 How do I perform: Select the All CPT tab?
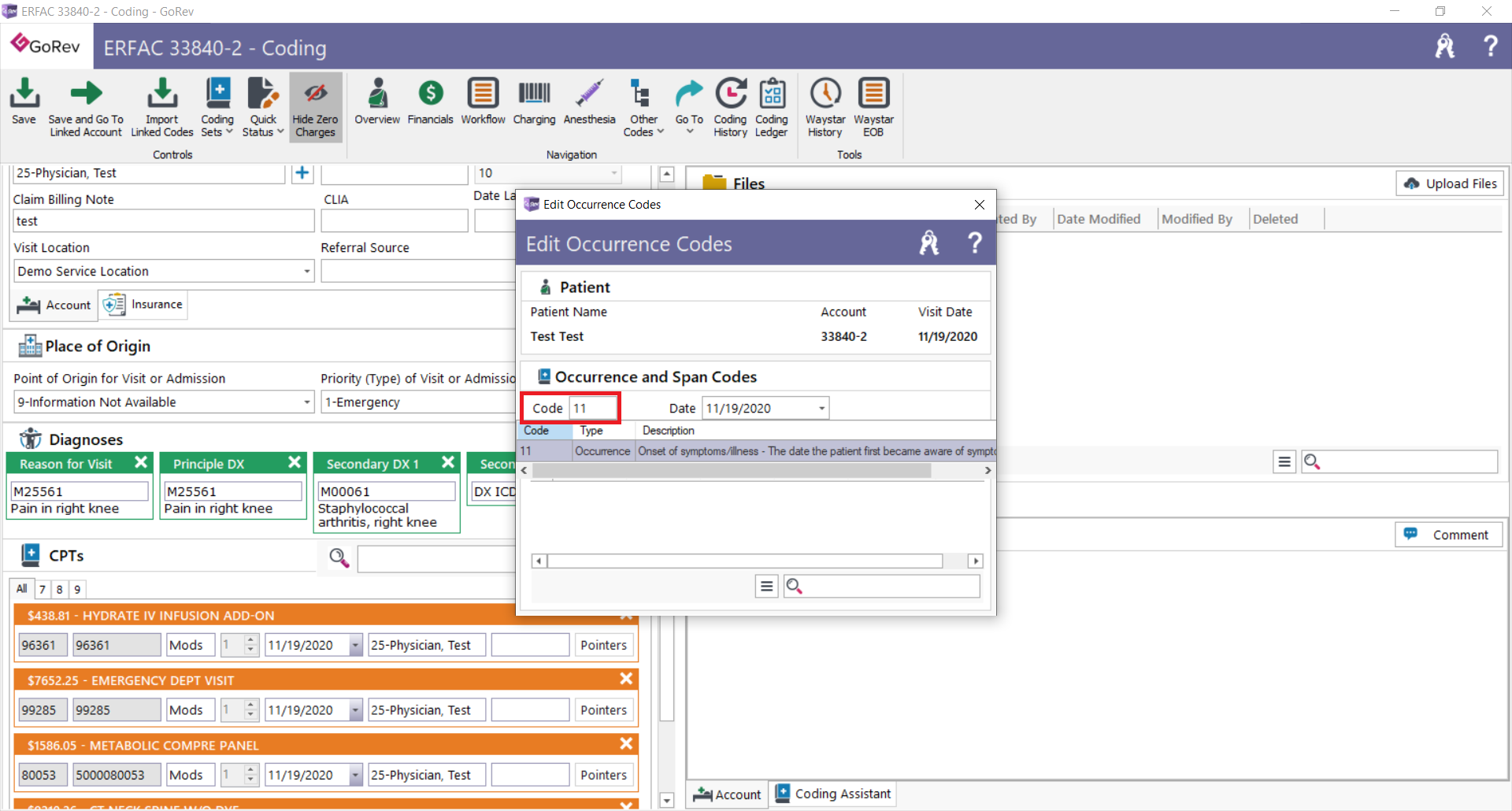pos(21,588)
